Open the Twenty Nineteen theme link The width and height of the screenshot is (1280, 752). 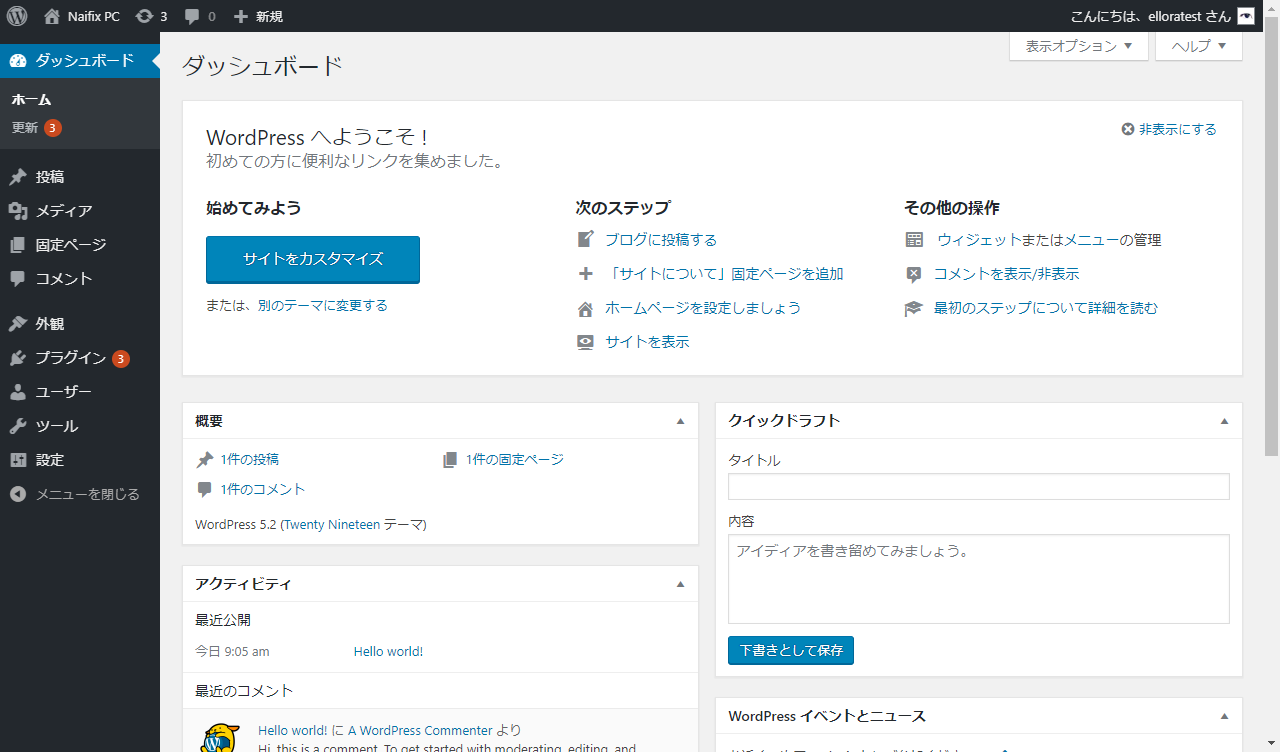332,525
